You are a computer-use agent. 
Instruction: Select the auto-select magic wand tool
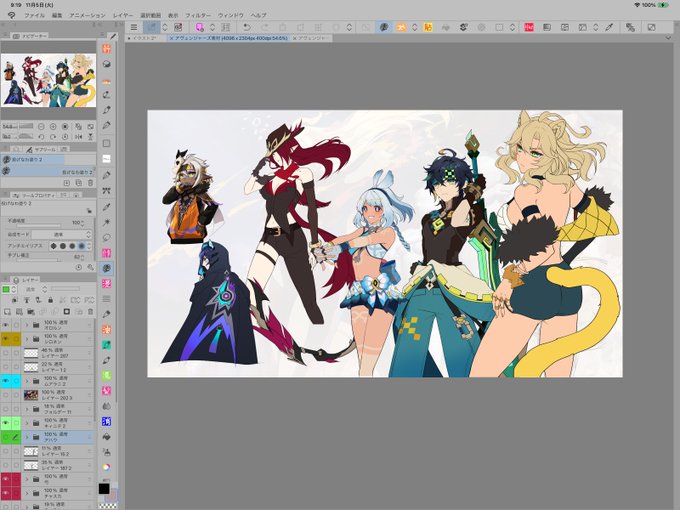tap(106, 222)
